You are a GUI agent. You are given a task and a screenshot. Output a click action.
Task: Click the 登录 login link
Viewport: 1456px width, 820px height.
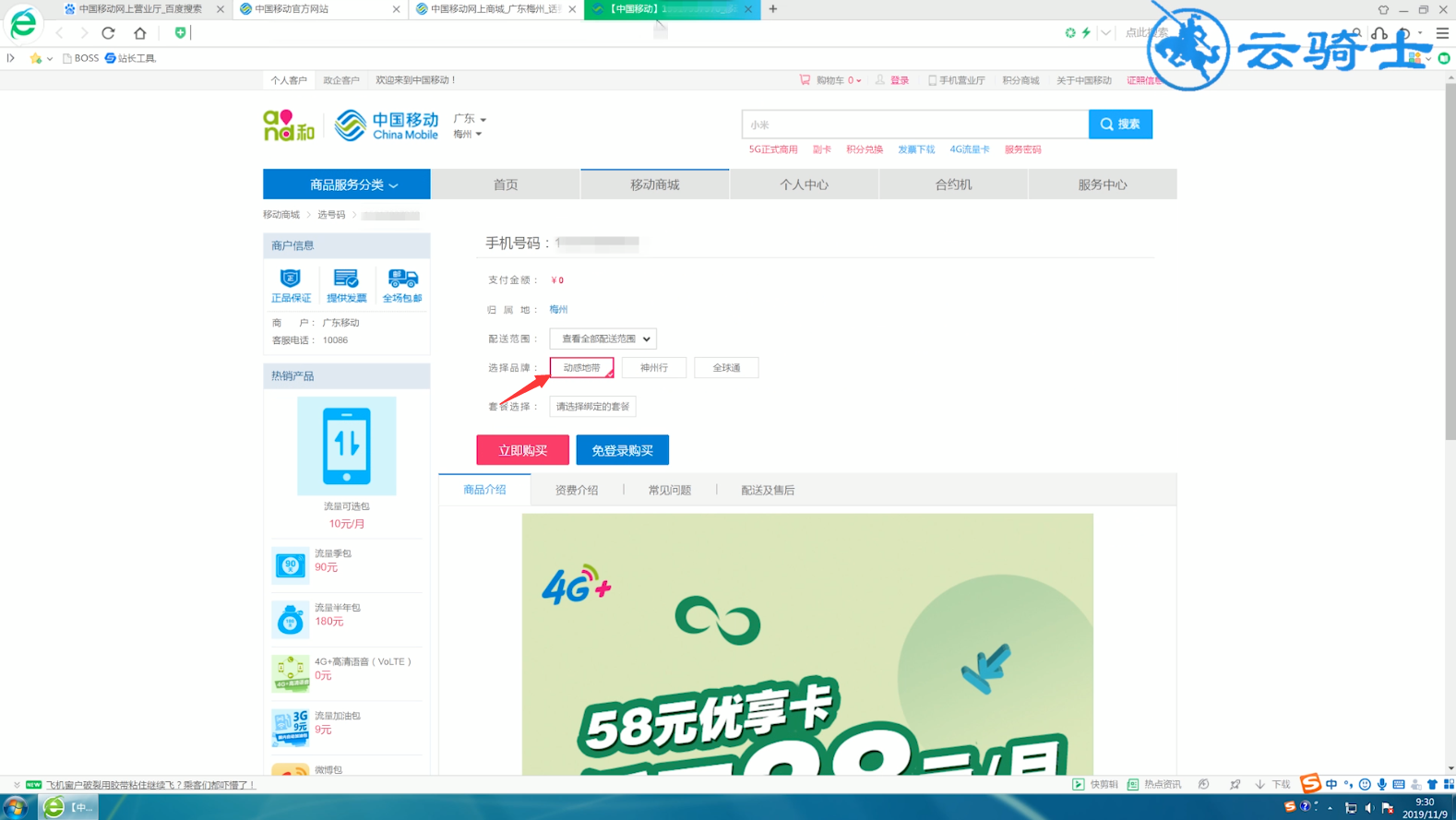pos(899,80)
